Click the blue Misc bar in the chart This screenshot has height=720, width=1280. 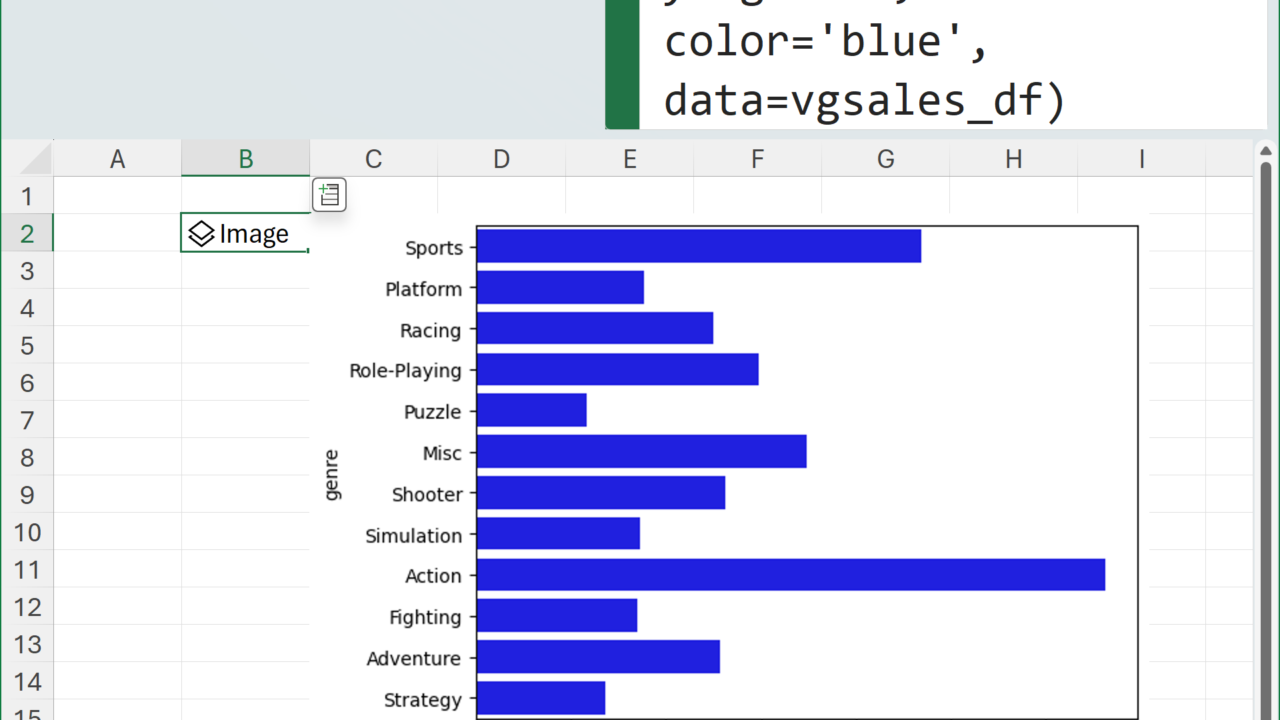coord(642,452)
